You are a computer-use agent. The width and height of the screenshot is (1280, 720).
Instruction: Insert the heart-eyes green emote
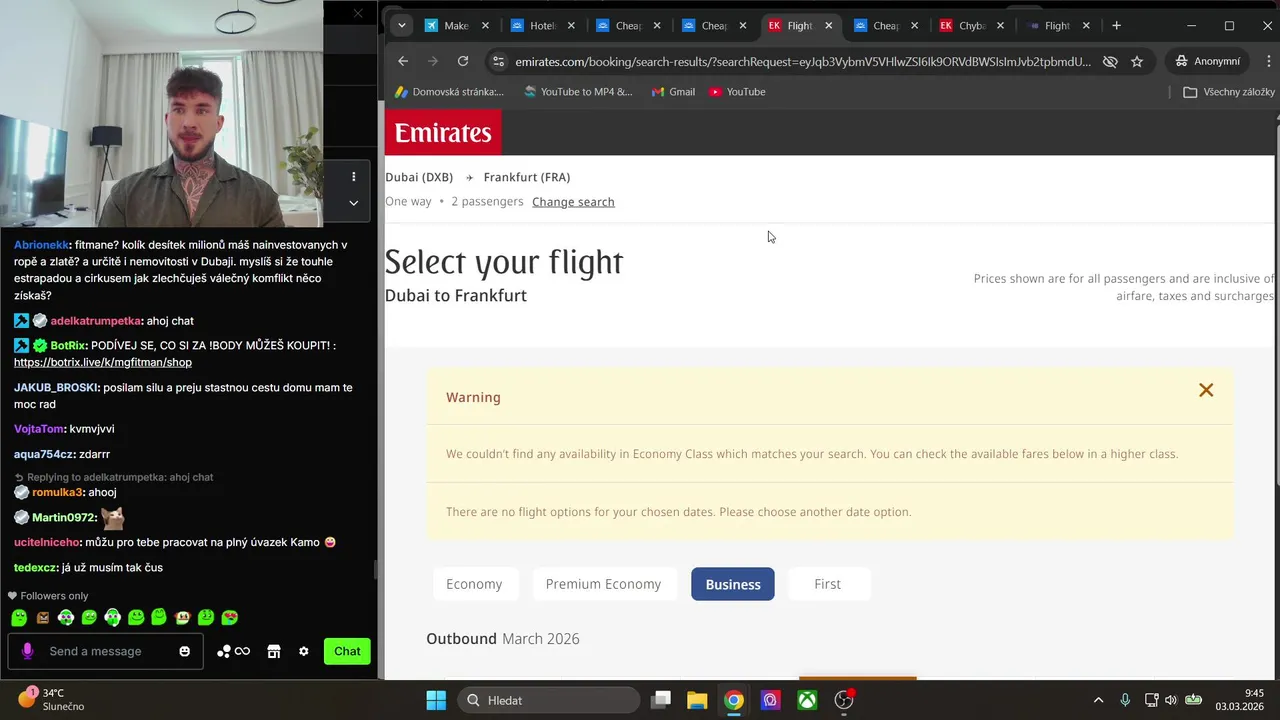(229, 618)
